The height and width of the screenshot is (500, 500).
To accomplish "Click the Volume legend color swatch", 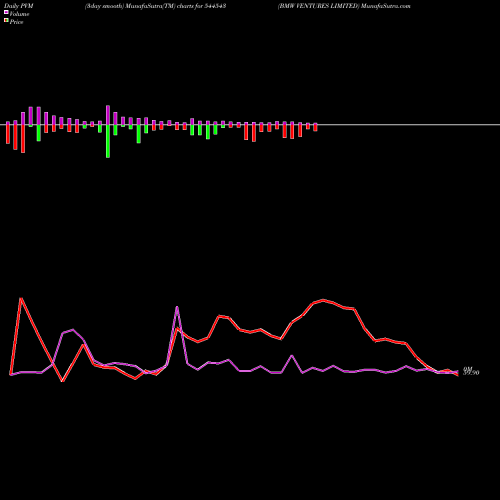I will click(x=6, y=12).
